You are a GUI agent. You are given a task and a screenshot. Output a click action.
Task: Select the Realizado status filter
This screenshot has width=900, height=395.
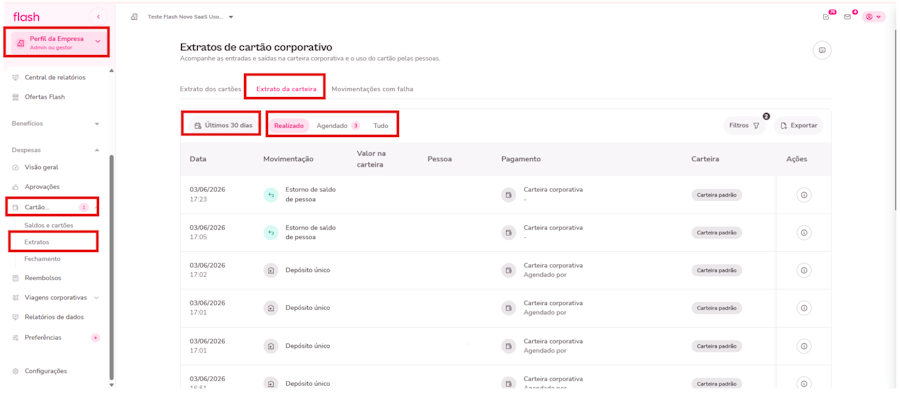point(289,125)
